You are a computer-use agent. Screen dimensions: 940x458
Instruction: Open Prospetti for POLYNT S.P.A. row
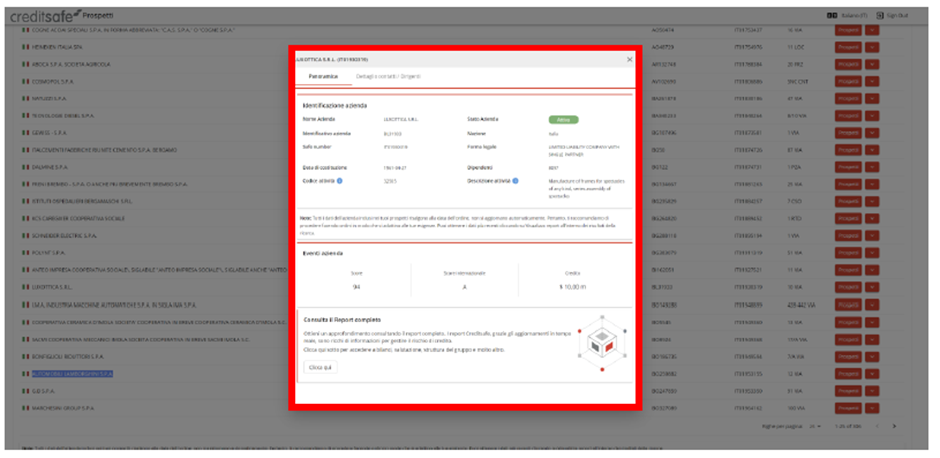[848, 253]
